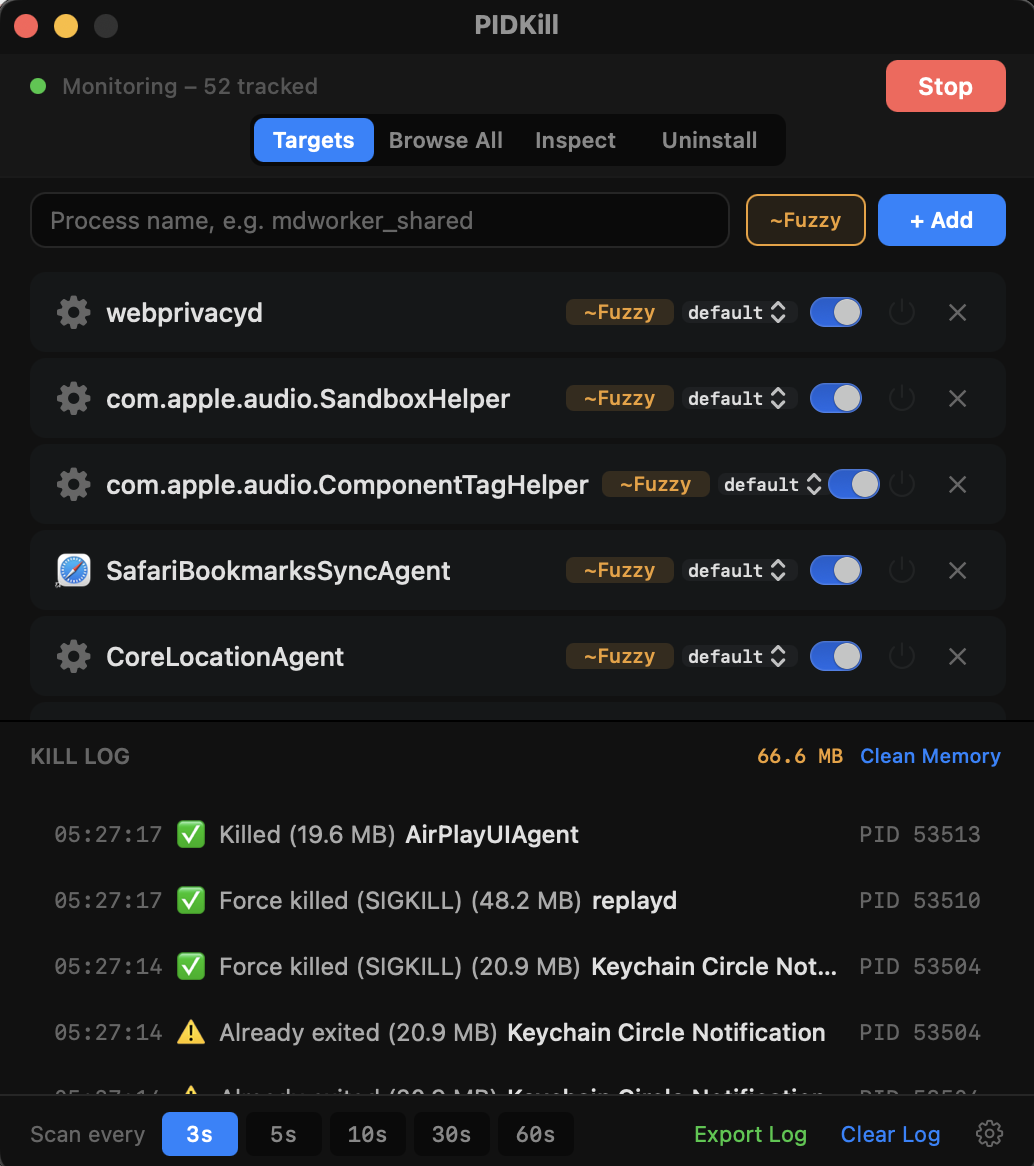Click Export Log
Image resolution: width=1034 pixels, height=1166 pixels.
click(x=750, y=1134)
